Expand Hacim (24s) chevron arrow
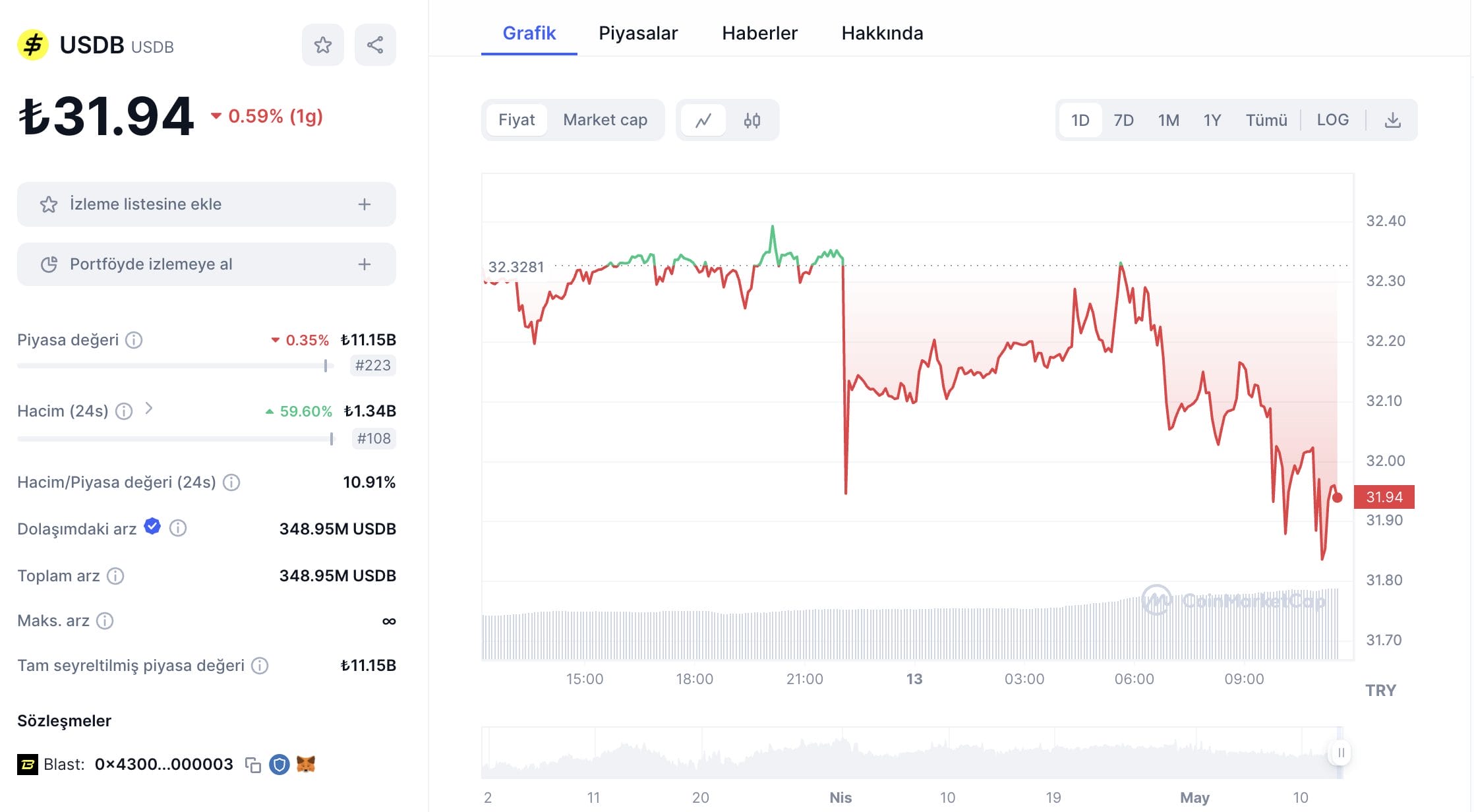 (x=149, y=409)
